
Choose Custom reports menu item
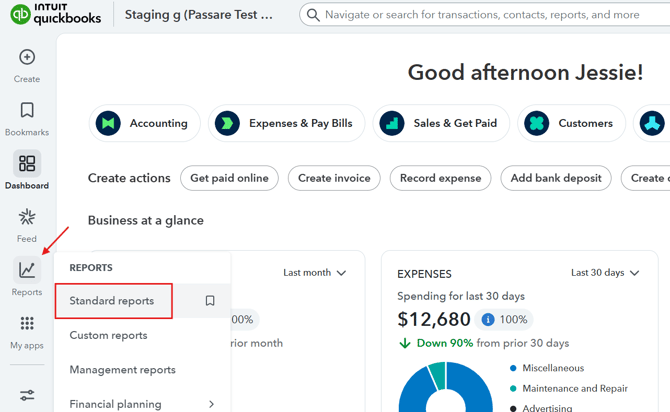click(108, 335)
